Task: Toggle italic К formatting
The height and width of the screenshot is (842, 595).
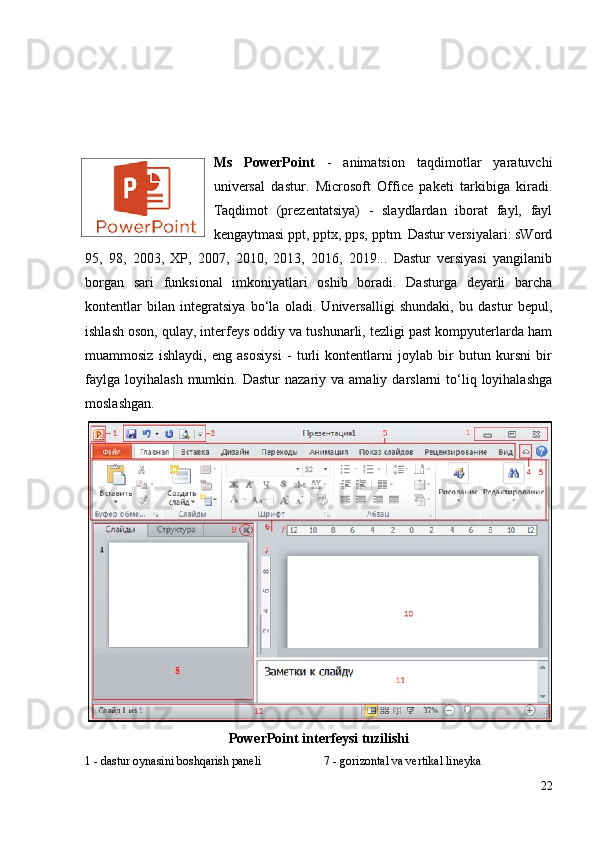Action: (x=250, y=484)
